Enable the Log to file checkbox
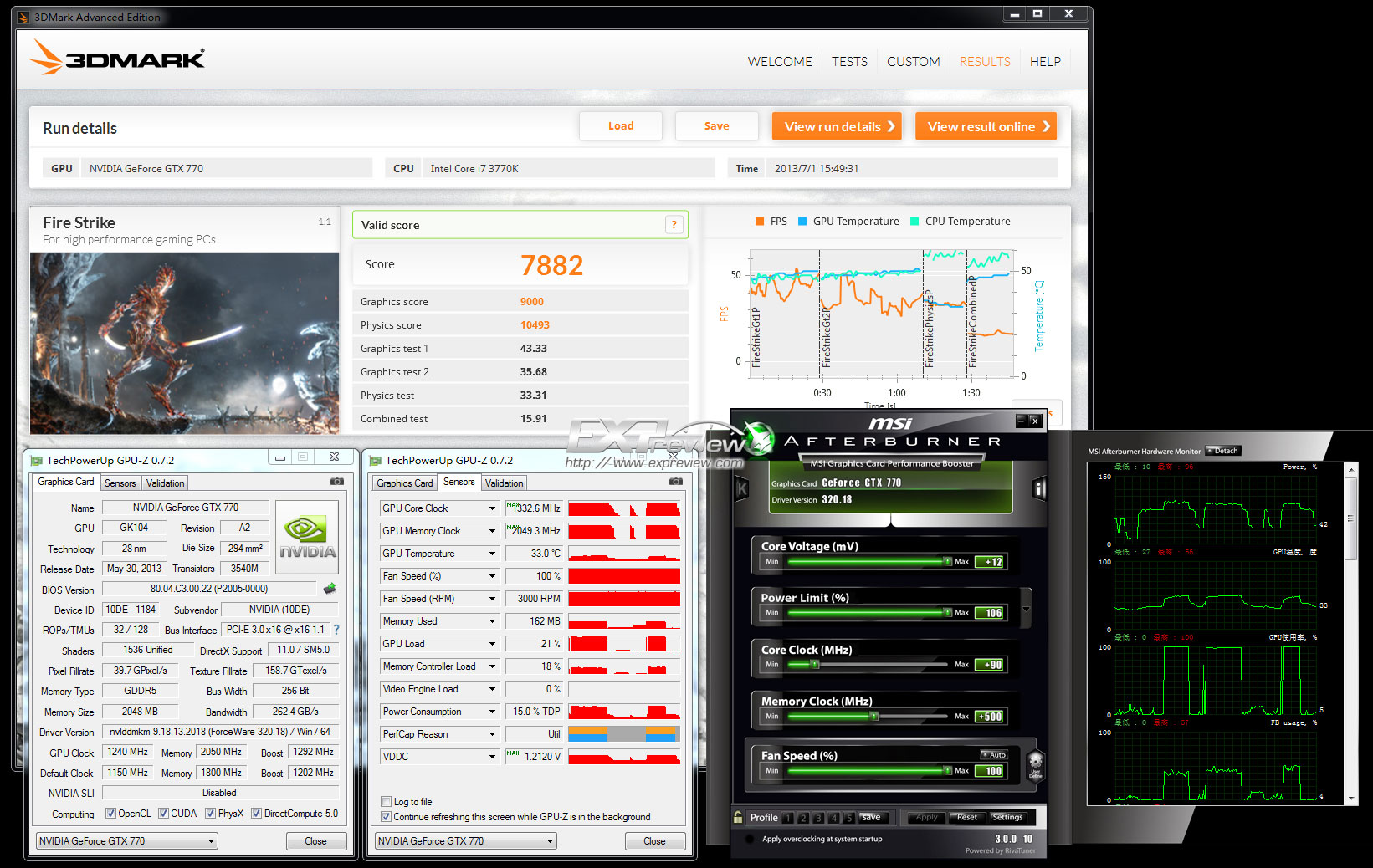 (x=386, y=802)
